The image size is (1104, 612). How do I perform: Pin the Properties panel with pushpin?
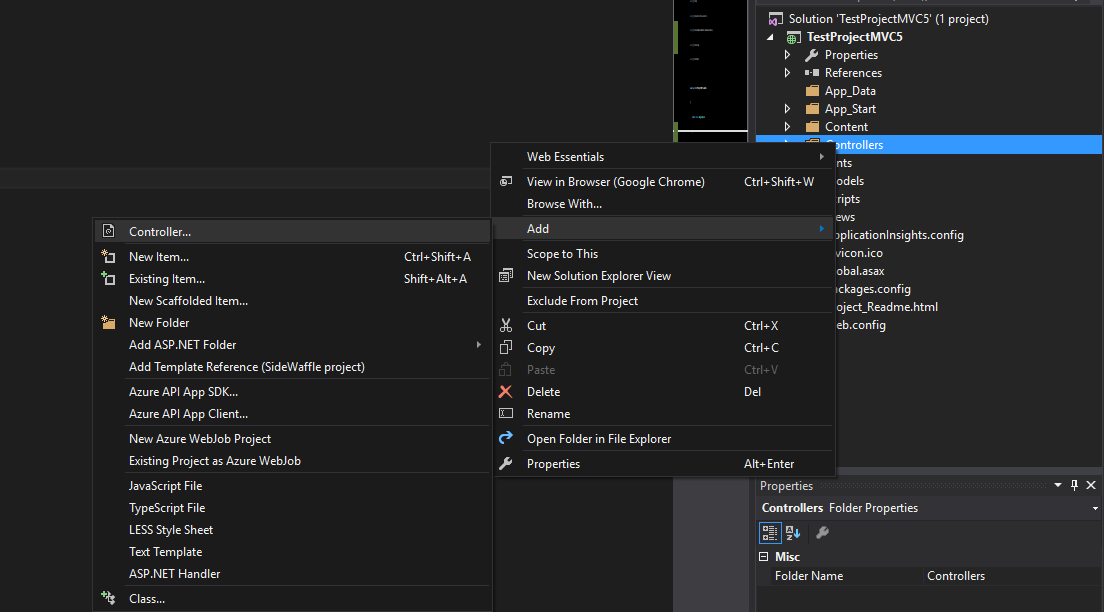point(1074,485)
